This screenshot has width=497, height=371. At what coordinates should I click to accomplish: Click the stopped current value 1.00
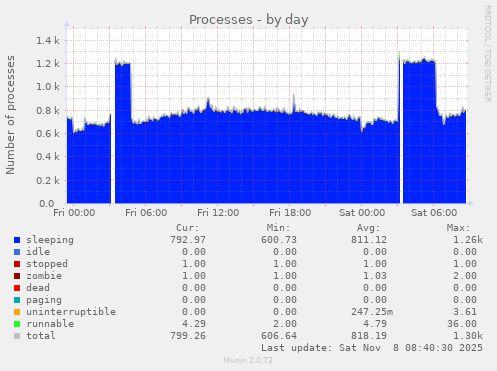pyautogui.click(x=194, y=264)
